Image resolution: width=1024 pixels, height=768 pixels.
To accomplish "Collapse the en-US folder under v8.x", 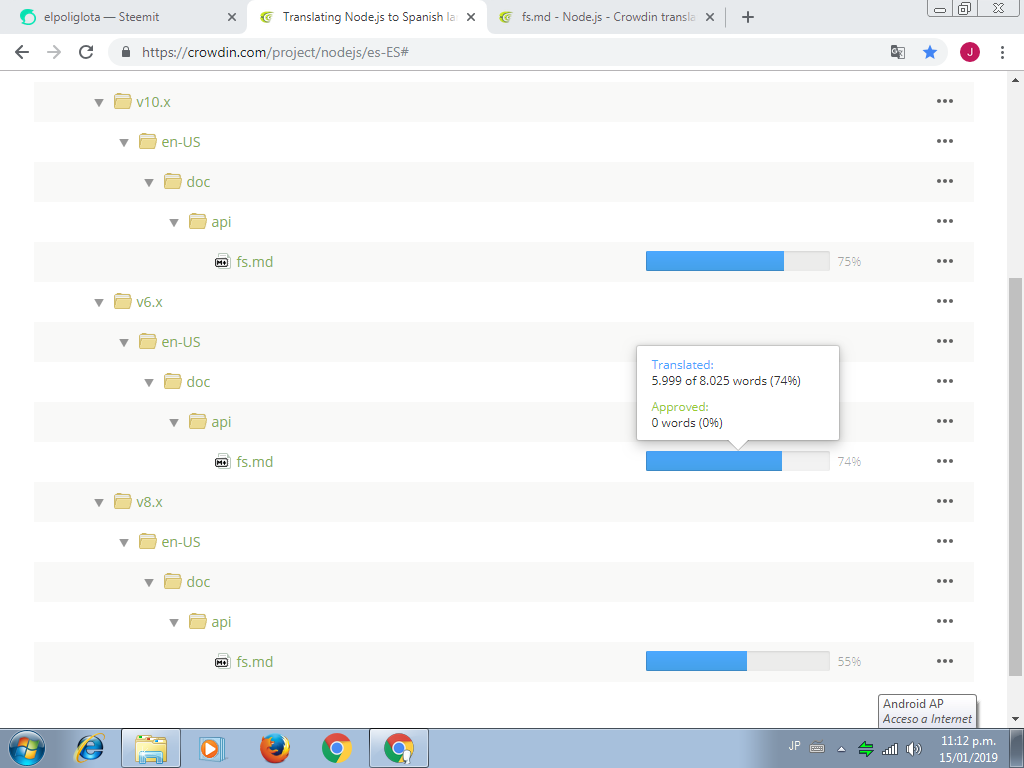I will click(x=124, y=543).
